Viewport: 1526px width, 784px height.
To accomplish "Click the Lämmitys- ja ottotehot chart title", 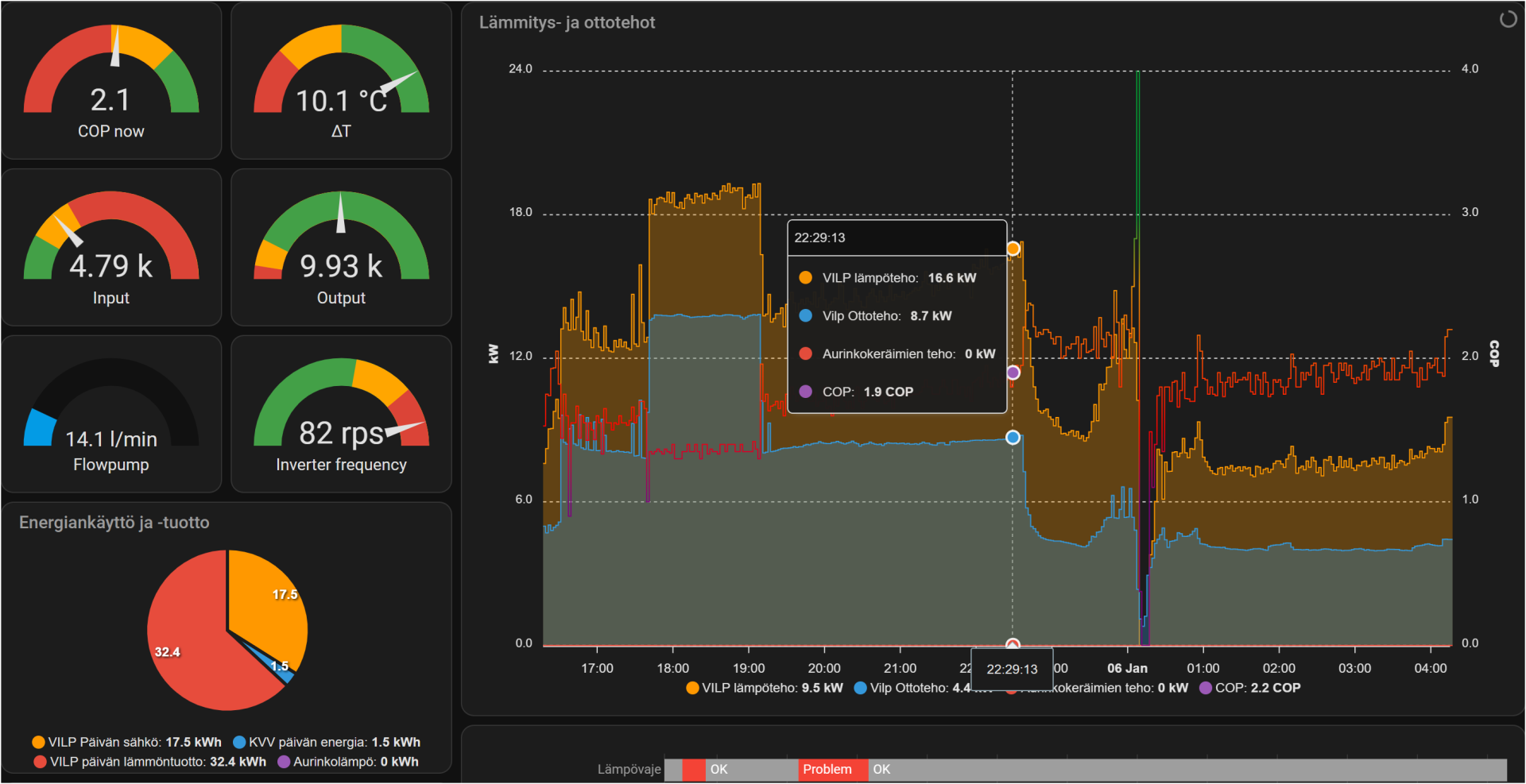I will [x=567, y=22].
